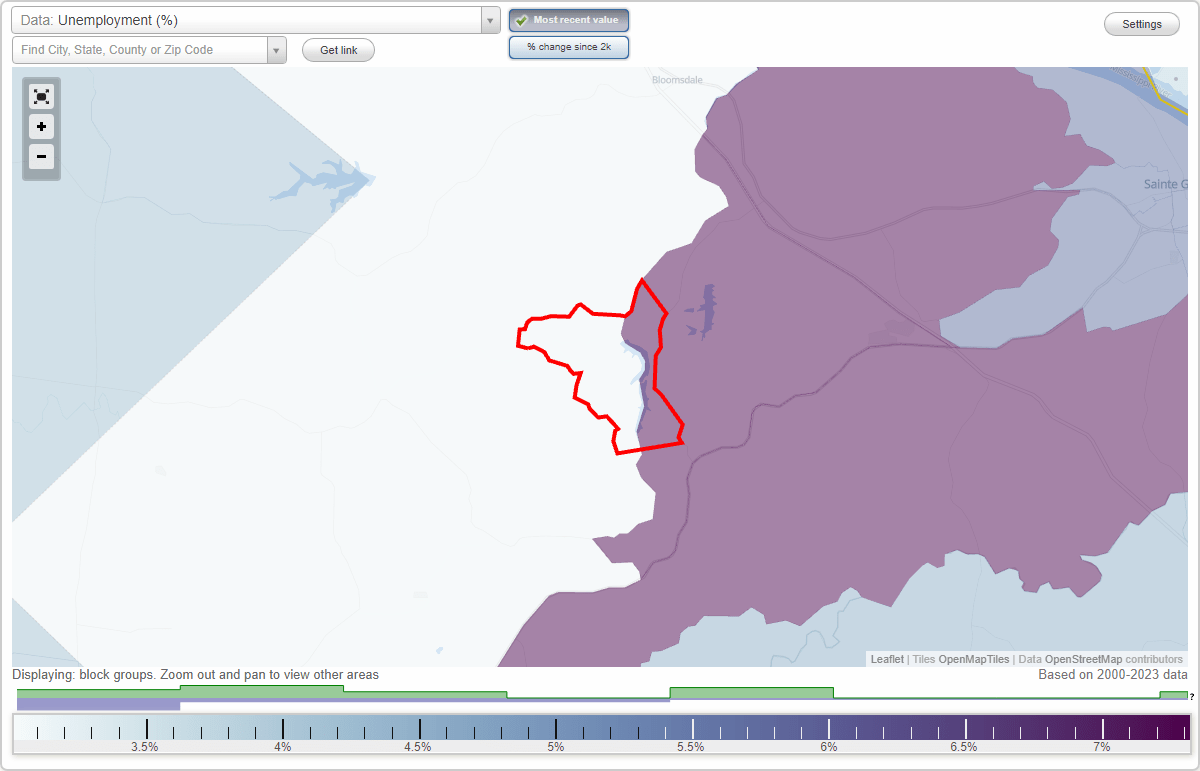Open the Settings button

[x=1142, y=24]
